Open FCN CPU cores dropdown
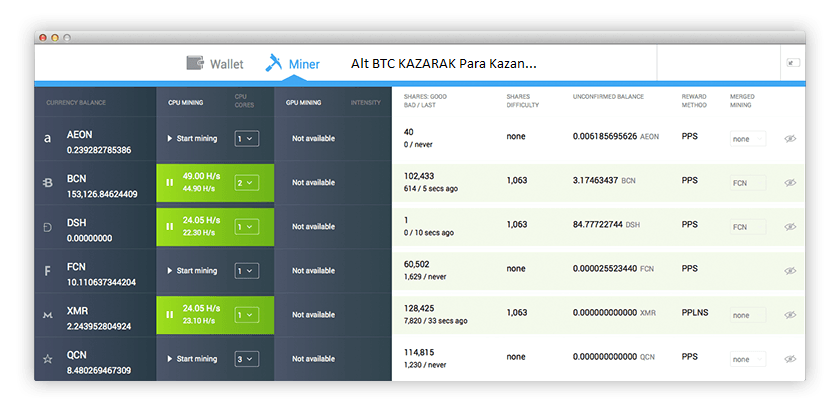This screenshot has height=419, width=840. click(247, 271)
